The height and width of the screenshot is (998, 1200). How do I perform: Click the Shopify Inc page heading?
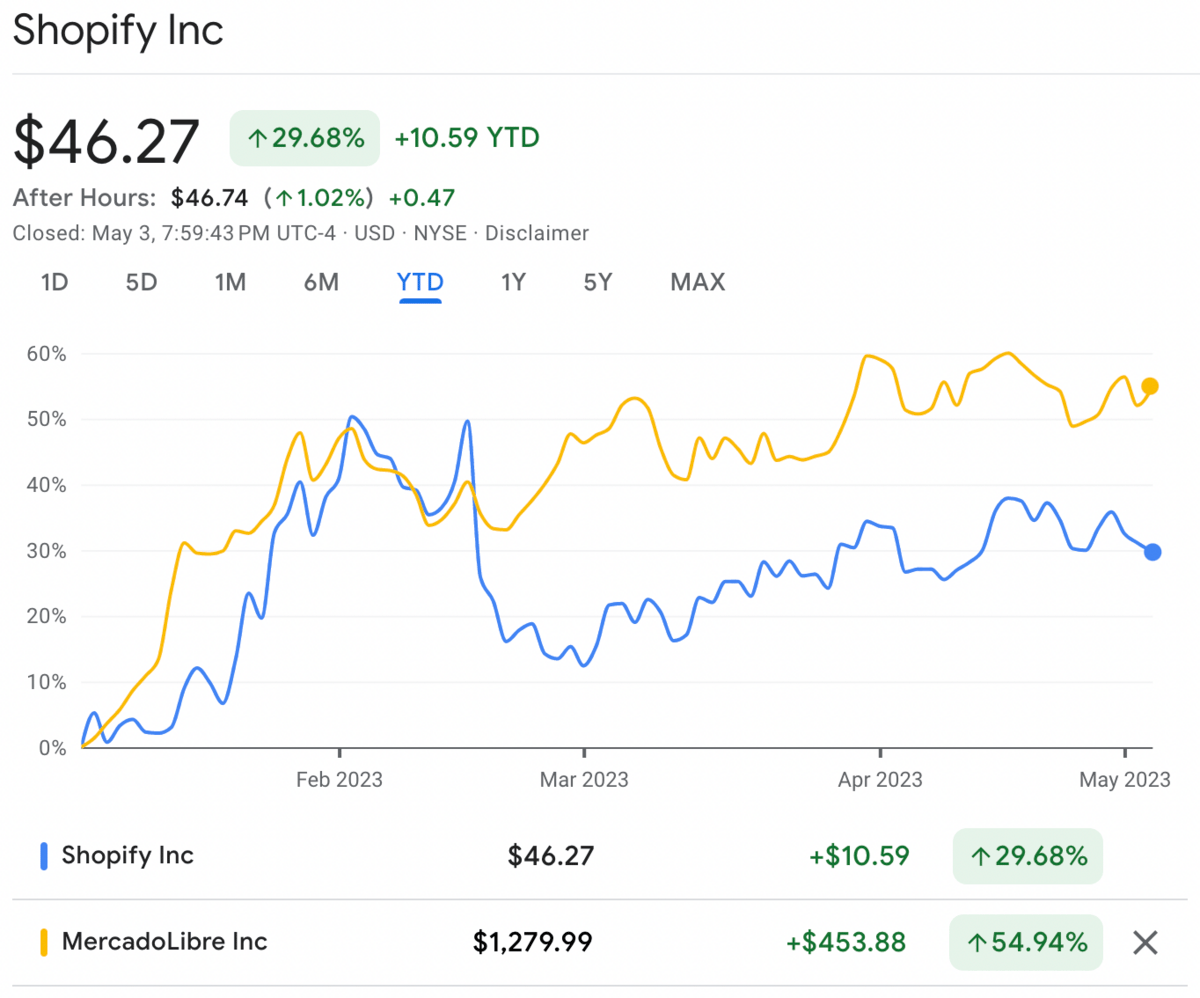point(118,31)
